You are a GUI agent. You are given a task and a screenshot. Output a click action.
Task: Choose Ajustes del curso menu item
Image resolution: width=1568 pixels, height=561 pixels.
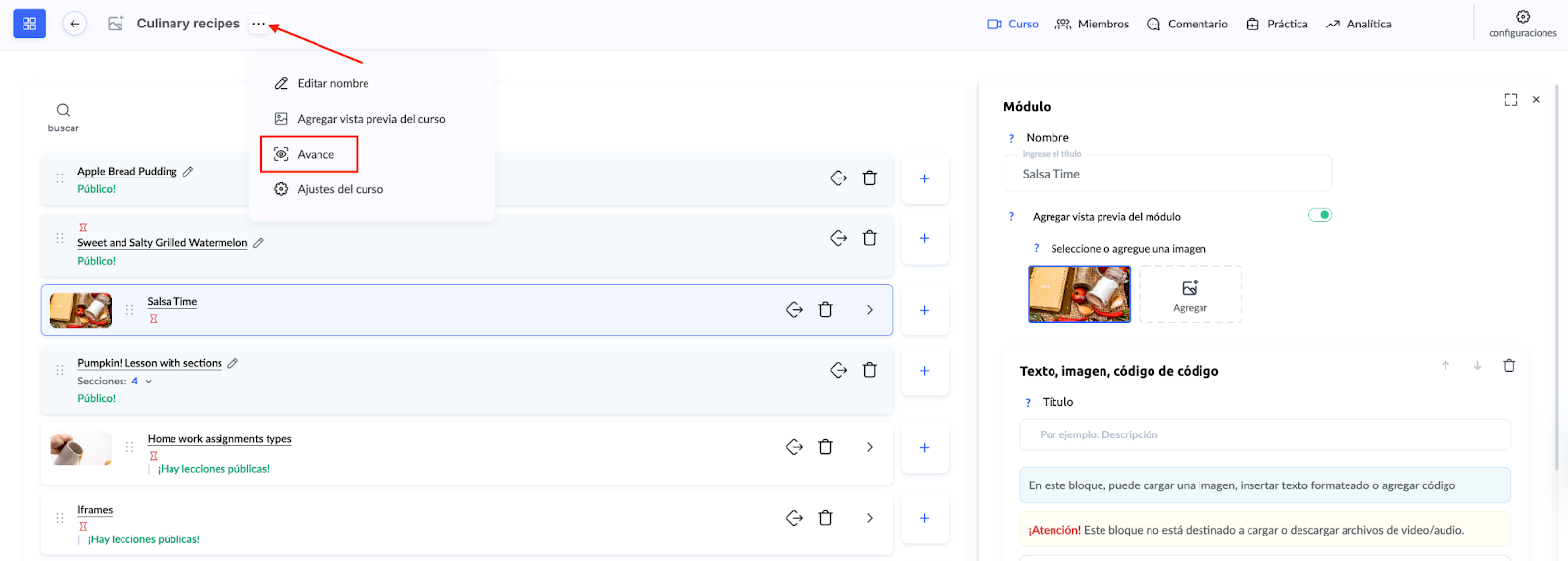pyautogui.click(x=339, y=189)
